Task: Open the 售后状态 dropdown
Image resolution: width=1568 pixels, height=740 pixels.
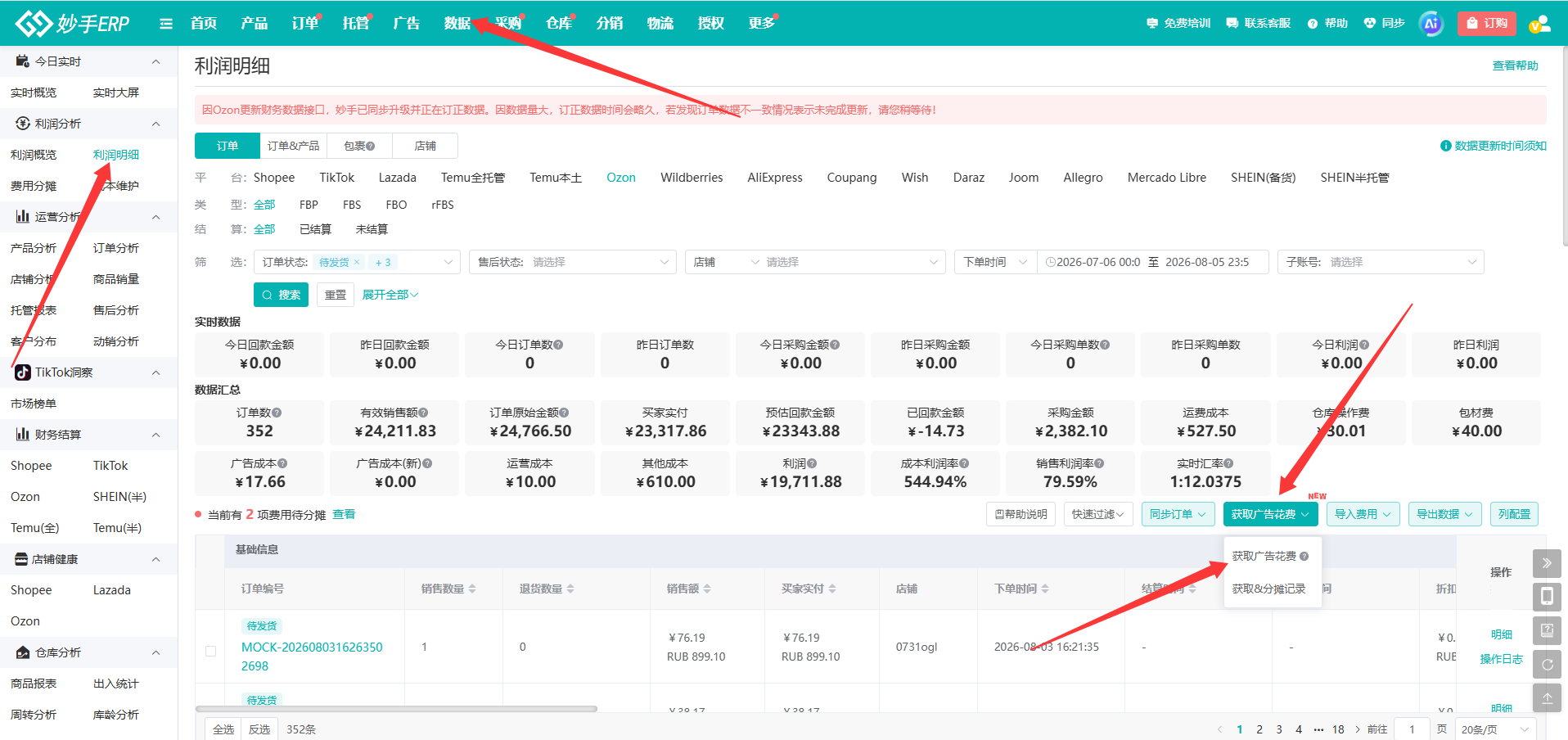Action: click(x=573, y=262)
